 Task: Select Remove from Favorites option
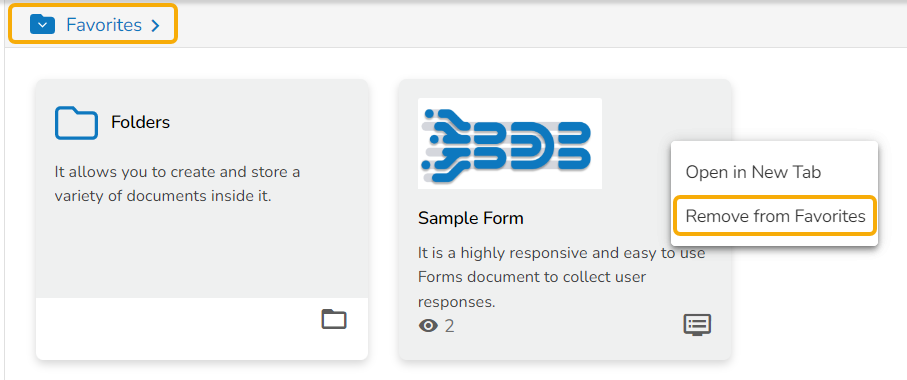point(775,216)
